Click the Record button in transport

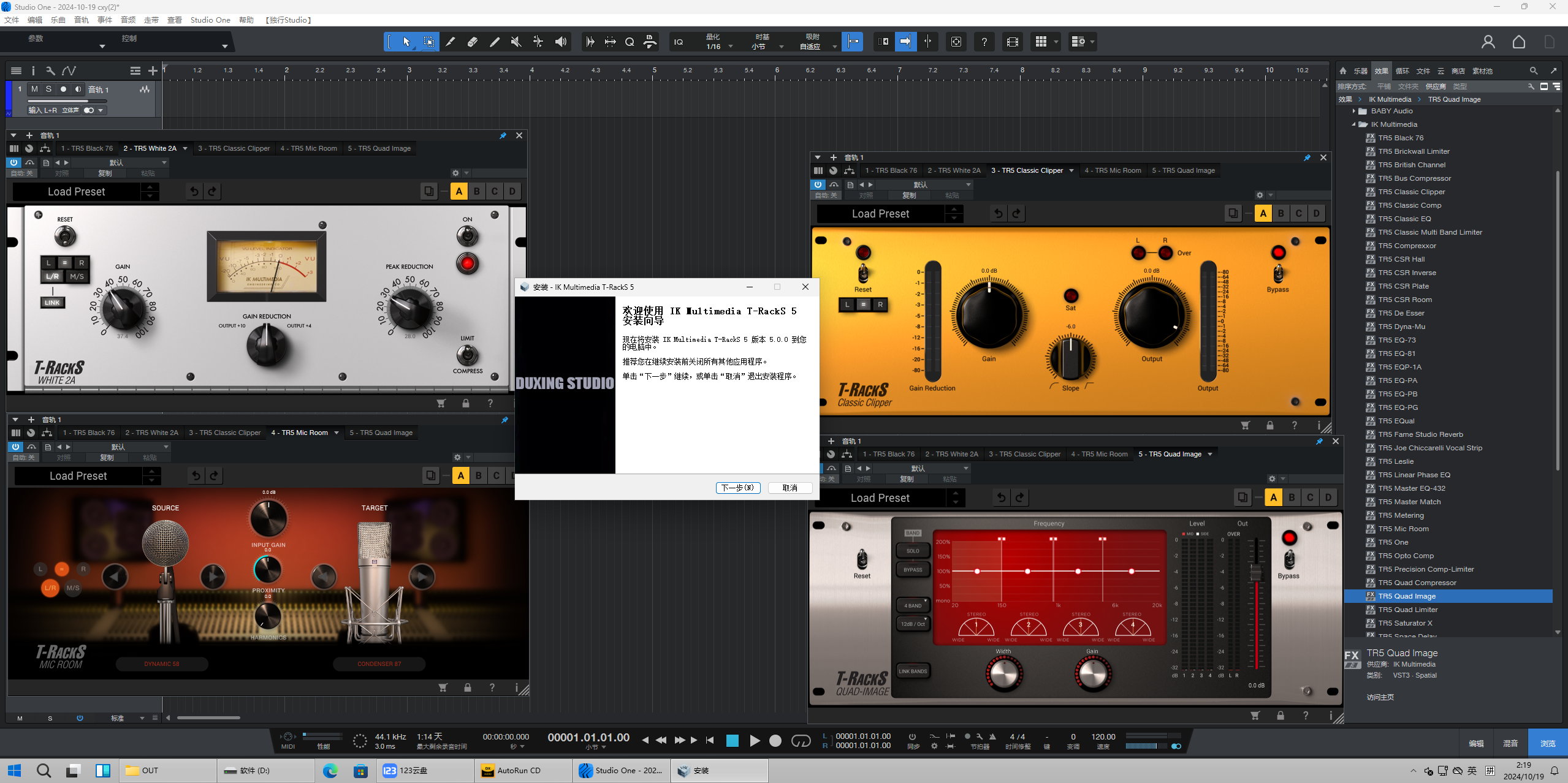[775, 741]
